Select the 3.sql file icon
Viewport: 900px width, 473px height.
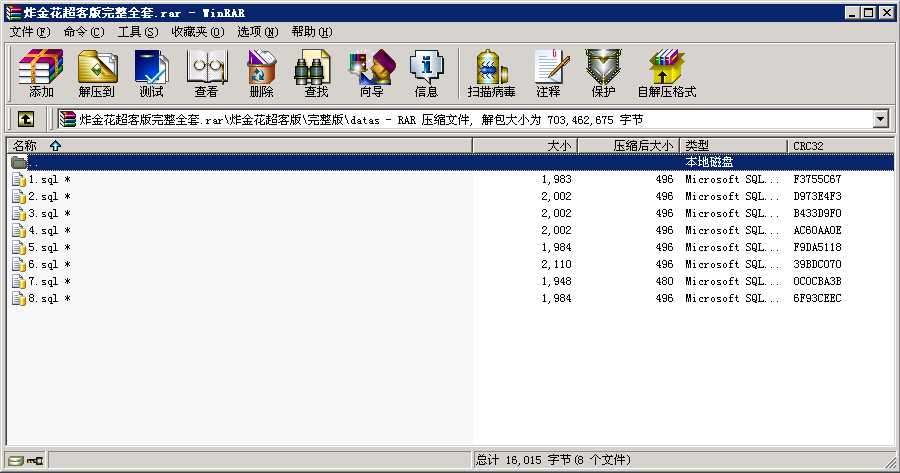pyautogui.click(x=19, y=214)
